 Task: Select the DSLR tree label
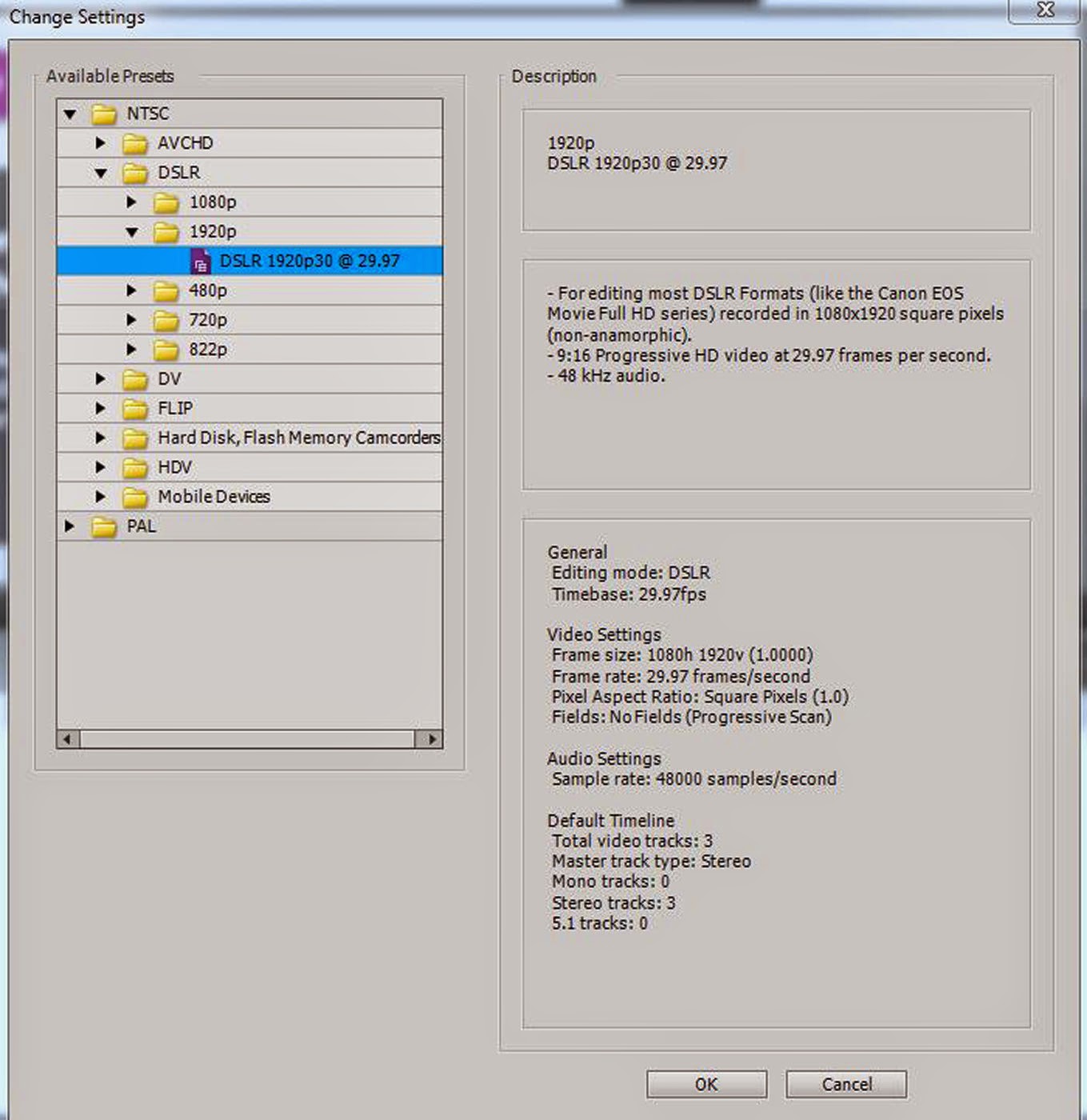pyautogui.click(x=179, y=173)
